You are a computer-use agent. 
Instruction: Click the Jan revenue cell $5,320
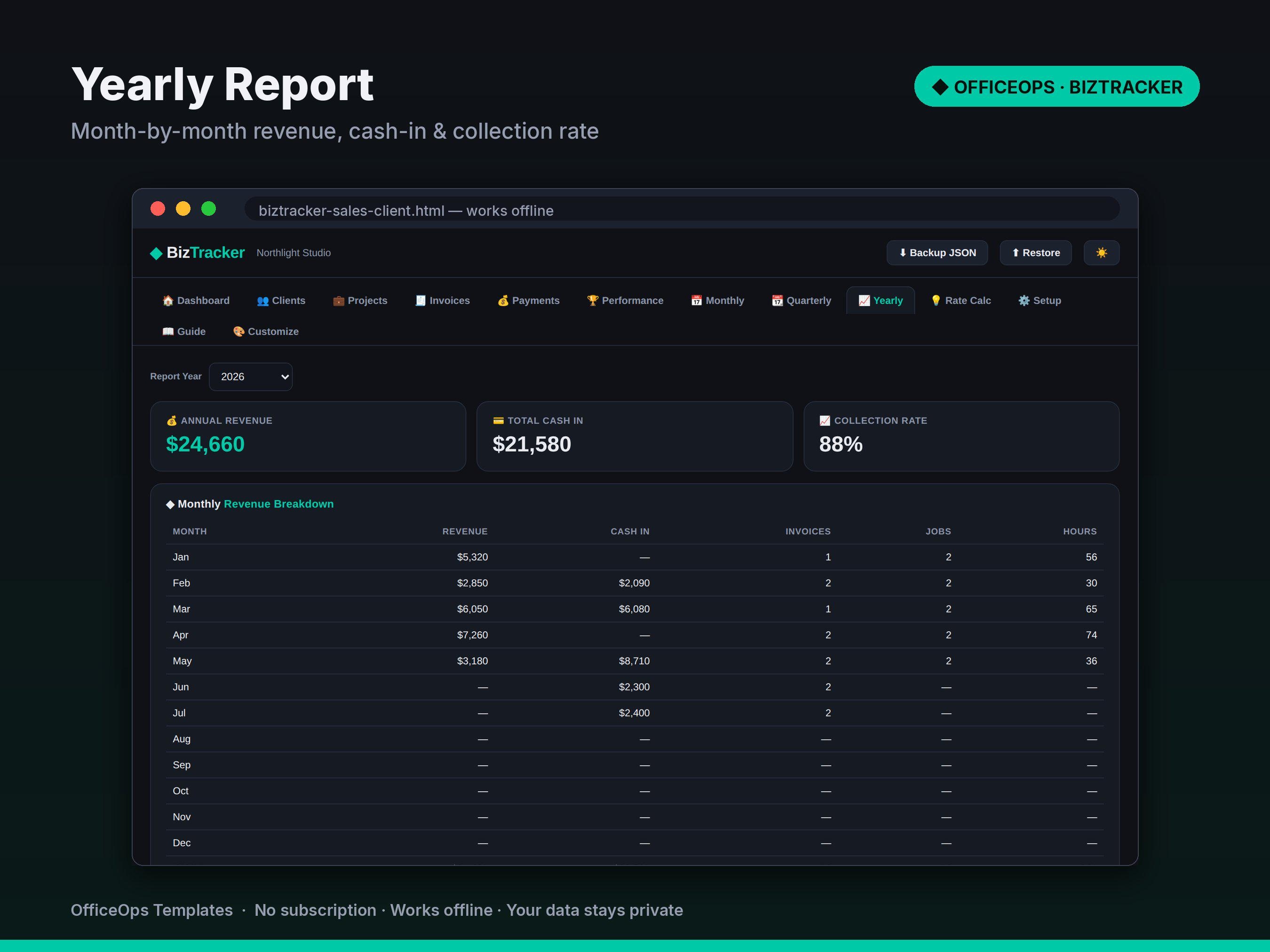473,557
